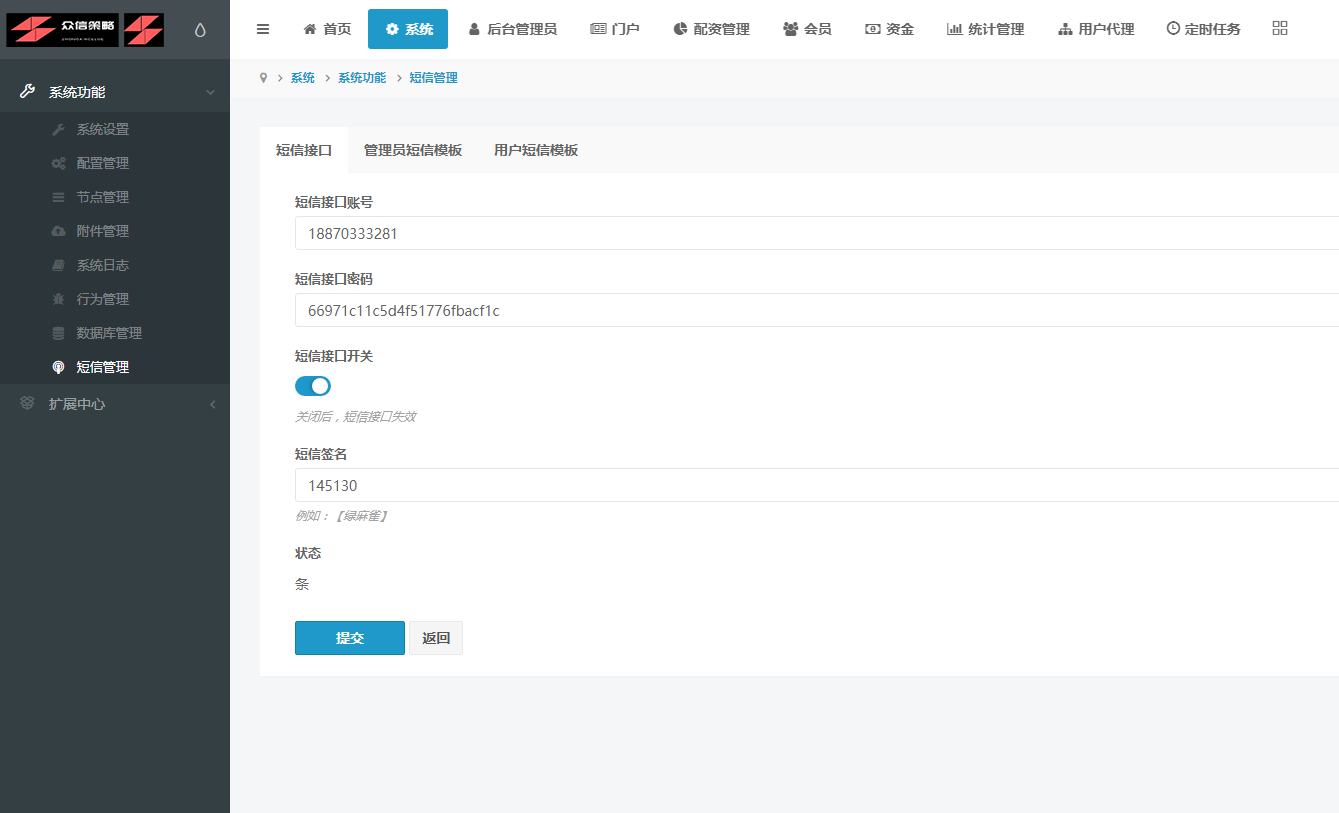The width and height of the screenshot is (1339, 813).
Task: Switch to 用户短信模板 tab
Action: 535,150
